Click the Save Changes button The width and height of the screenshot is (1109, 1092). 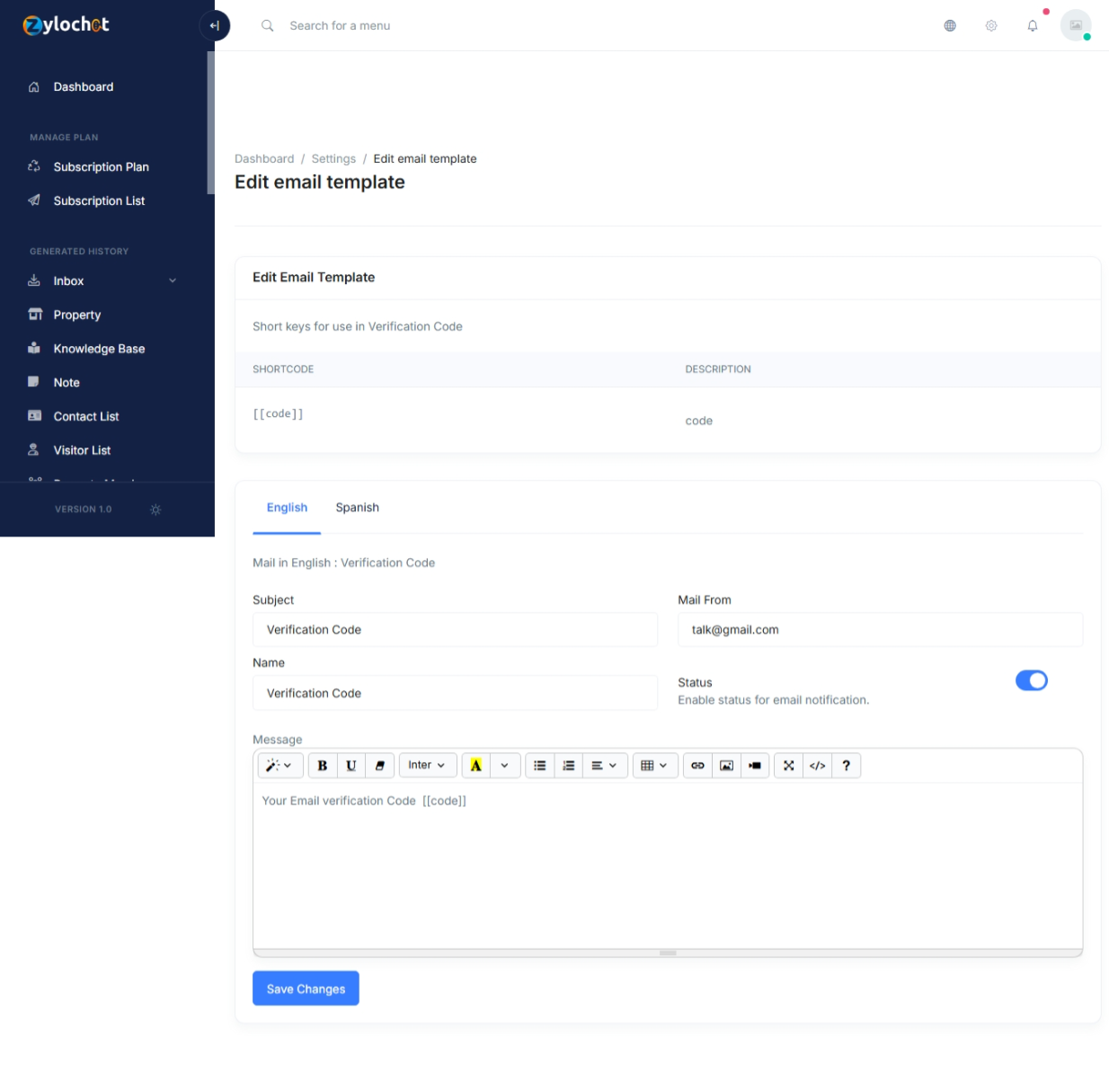[306, 989]
